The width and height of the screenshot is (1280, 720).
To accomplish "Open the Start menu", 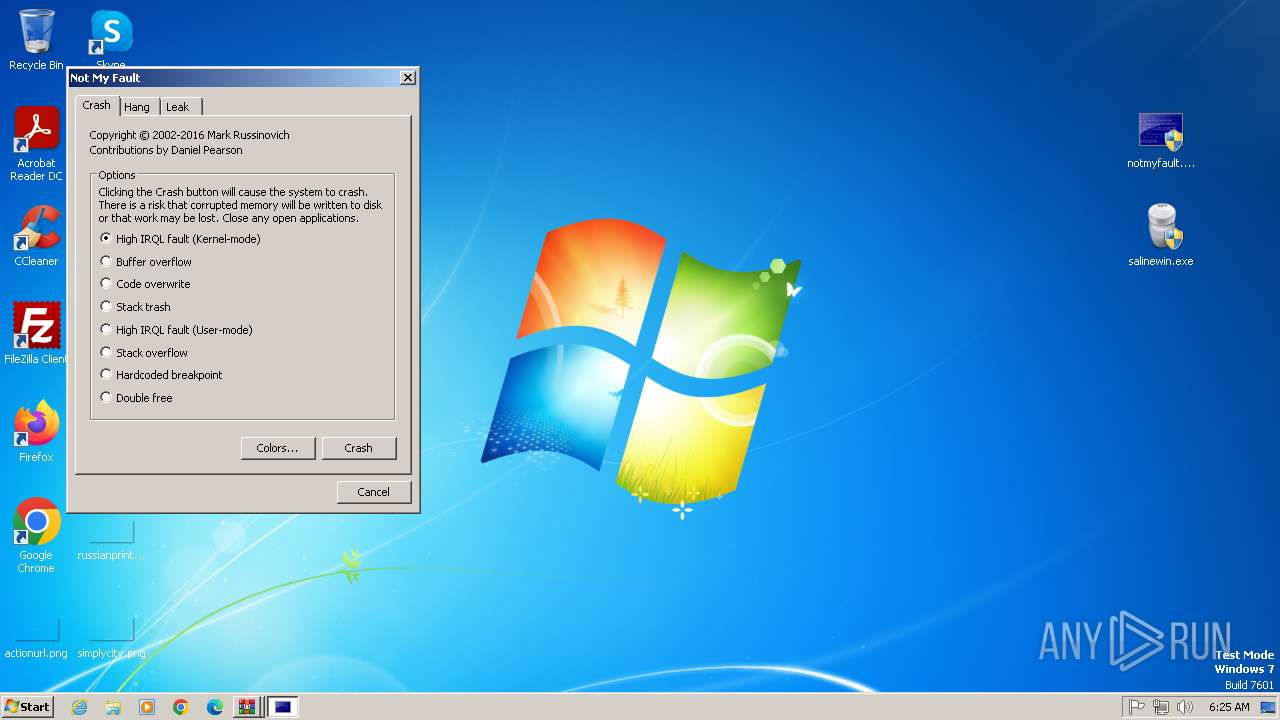I will pyautogui.click(x=27, y=707).
